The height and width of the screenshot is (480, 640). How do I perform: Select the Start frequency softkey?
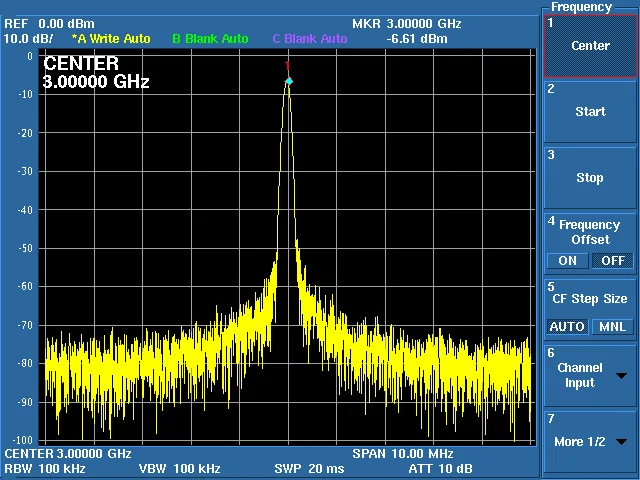pos(590,112)
